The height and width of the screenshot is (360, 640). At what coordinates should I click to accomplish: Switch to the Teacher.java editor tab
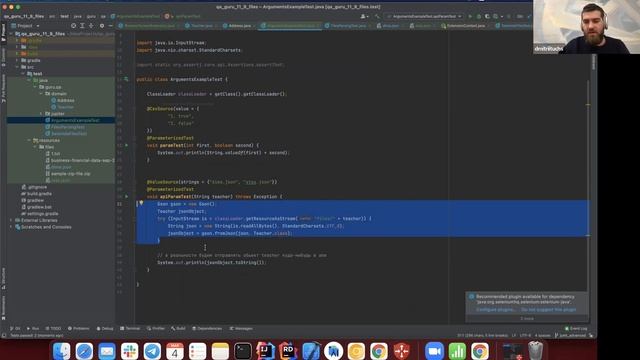[200, 26]
